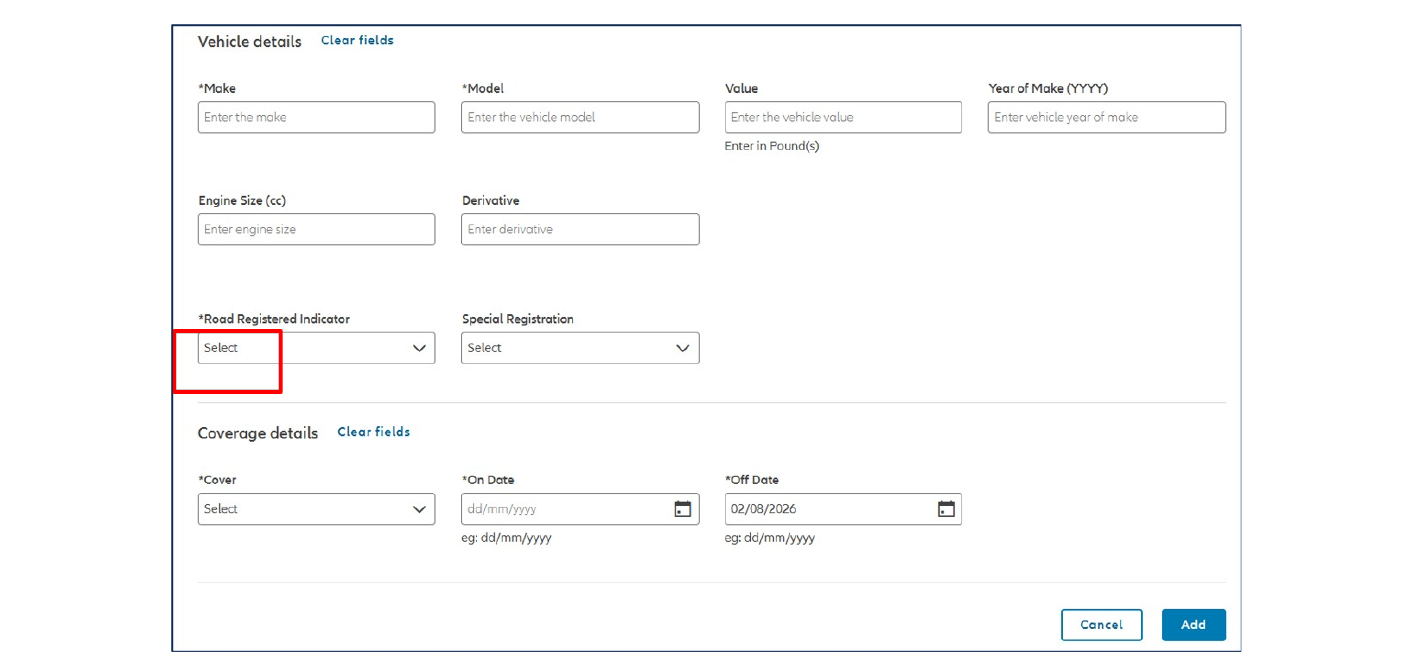Expand the Special Registration dropdown
Viewport: 1414px width, 667px height.
580,348
